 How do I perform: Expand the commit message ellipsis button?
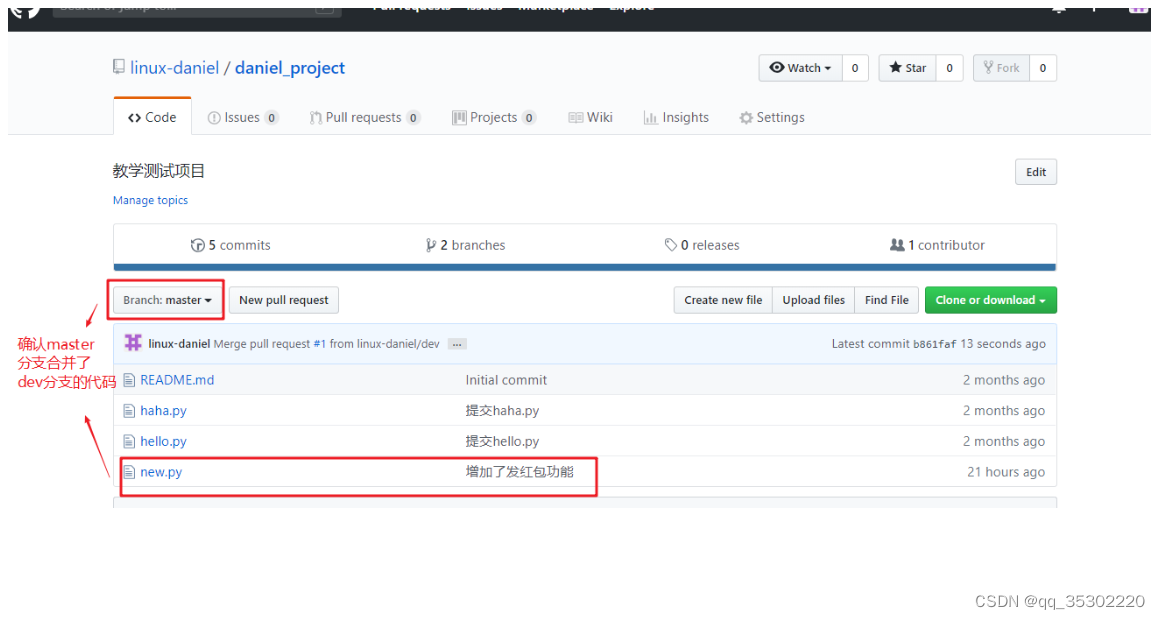[x=457, y=344]
